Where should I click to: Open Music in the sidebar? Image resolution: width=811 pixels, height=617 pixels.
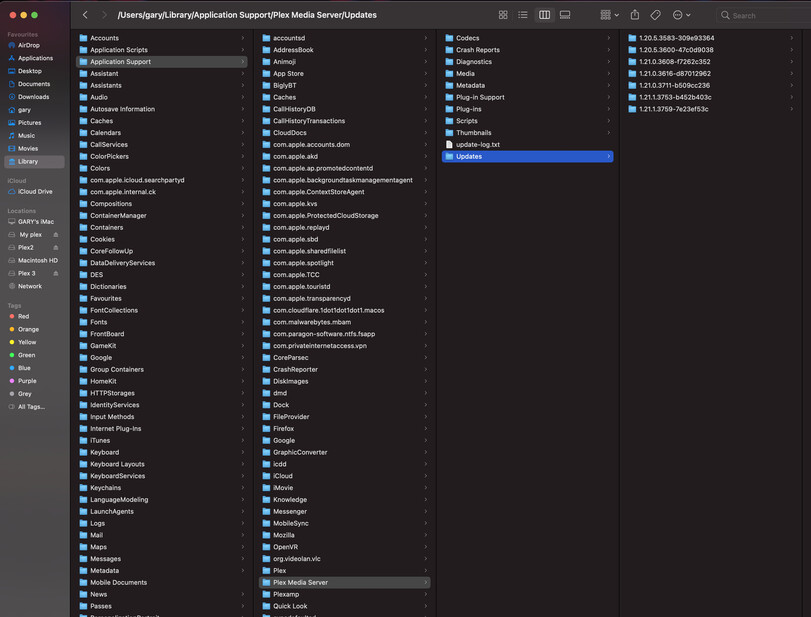click(34, 136)
